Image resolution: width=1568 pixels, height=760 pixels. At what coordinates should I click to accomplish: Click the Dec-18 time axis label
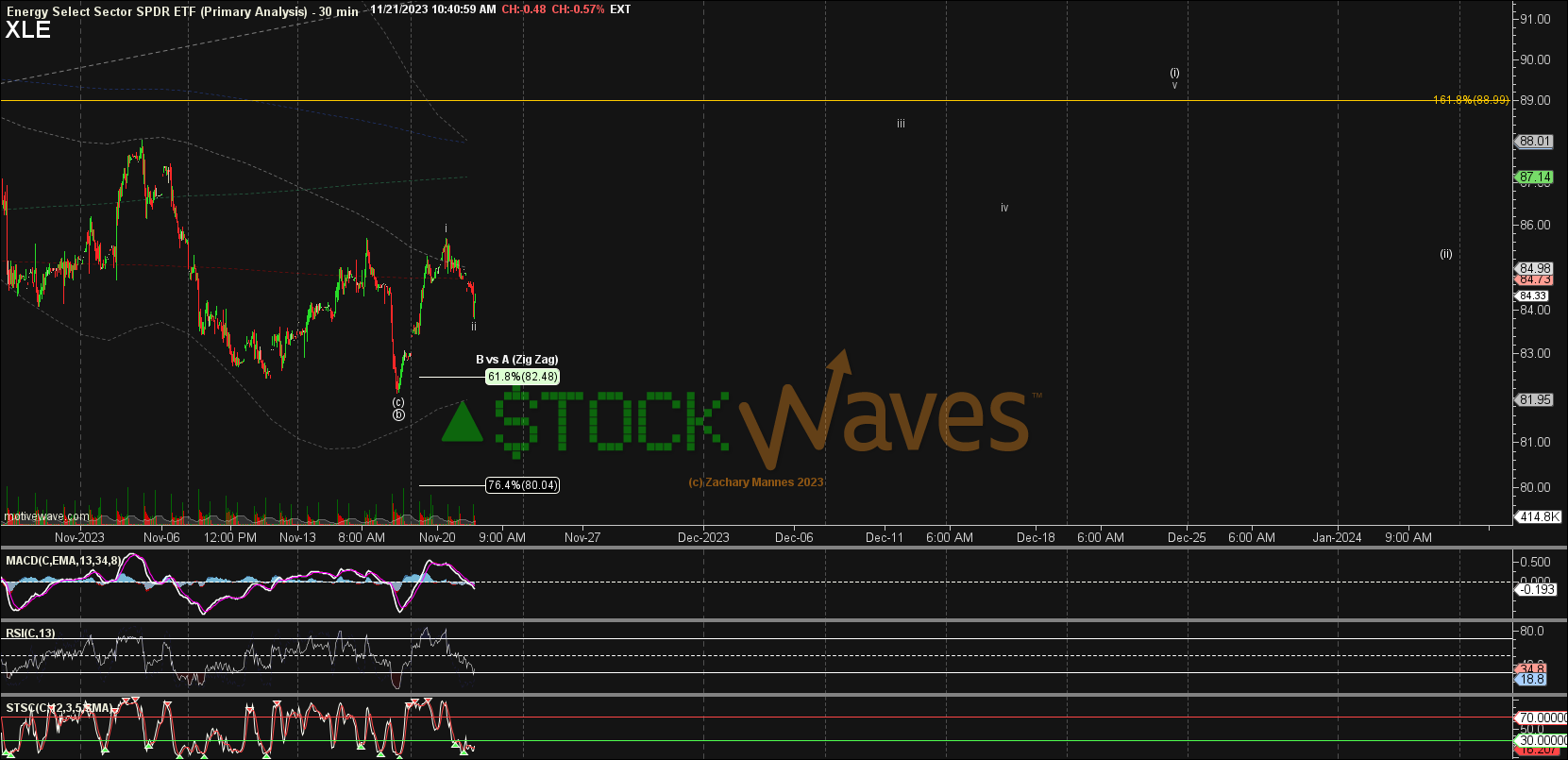click(x=1036, y=537)
